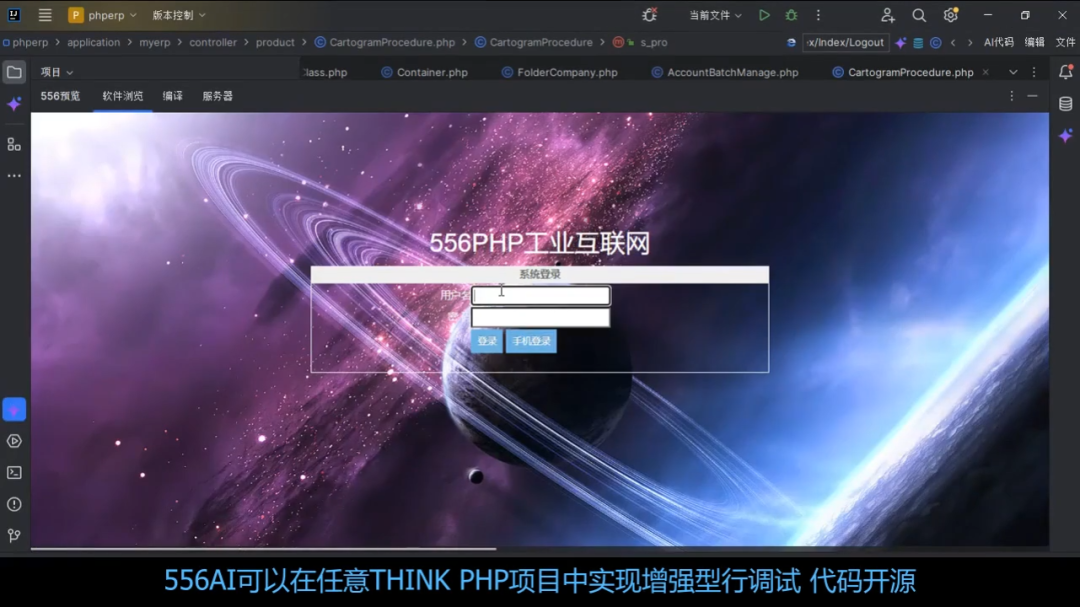The height and width of the screenshot is (607, 1080).
Task: Start debugging with the green bug icon
Action: [791, 14]
